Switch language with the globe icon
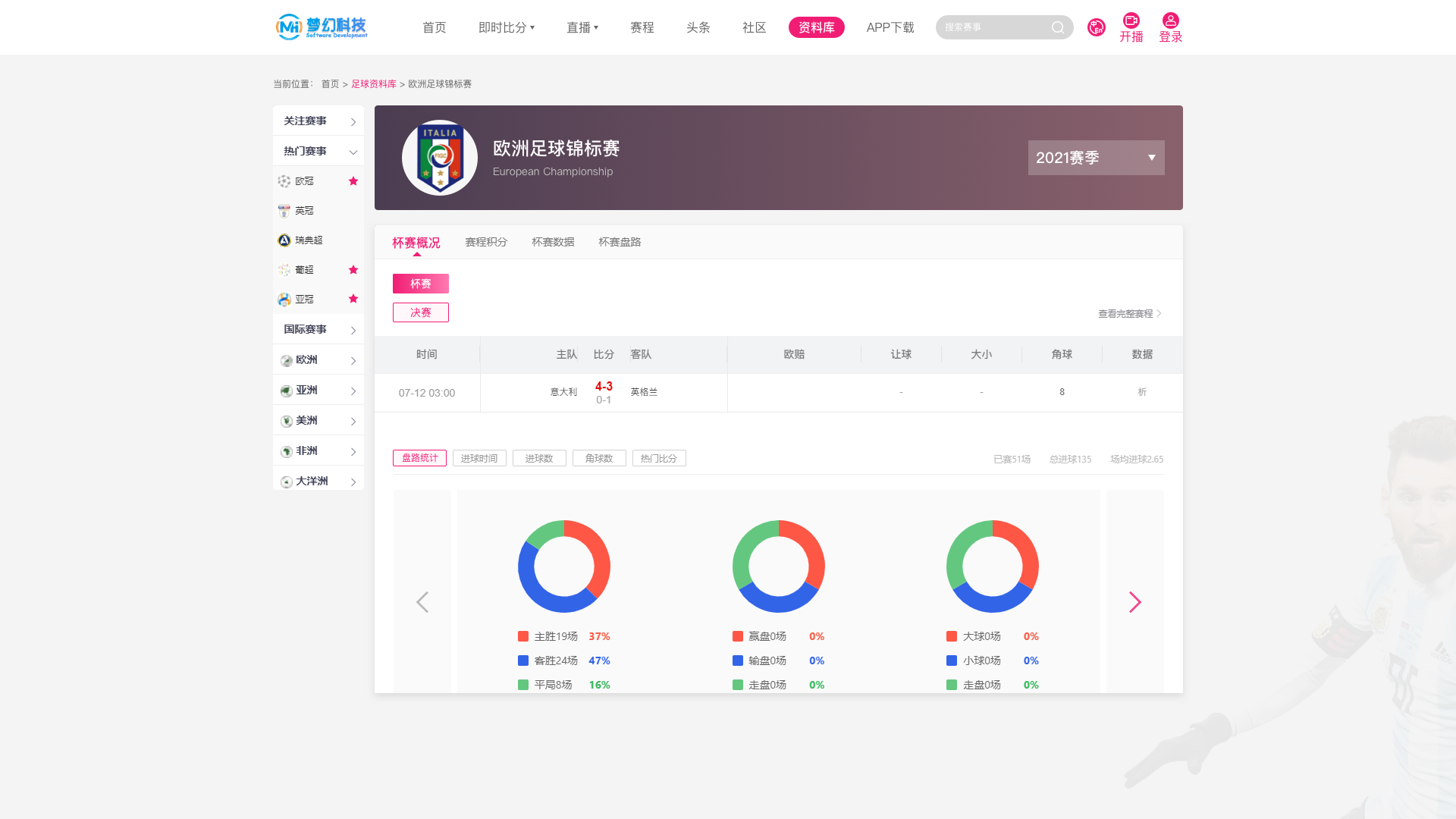Screen dimensions: 1456x819 [x=1096, y=27]
